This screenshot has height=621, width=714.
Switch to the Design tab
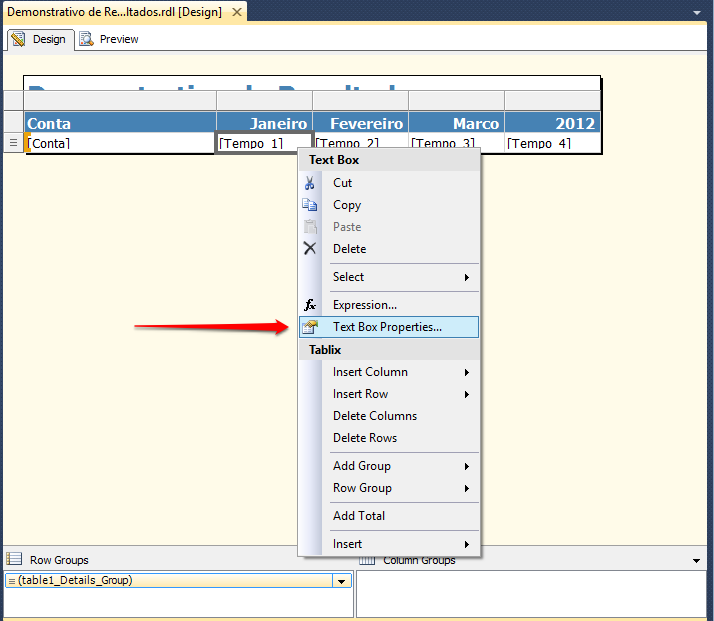click(x=41, y=40)
